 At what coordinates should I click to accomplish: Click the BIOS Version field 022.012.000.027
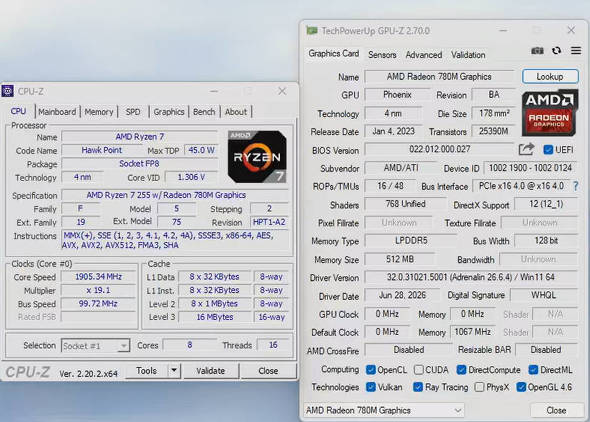[439, 149]
